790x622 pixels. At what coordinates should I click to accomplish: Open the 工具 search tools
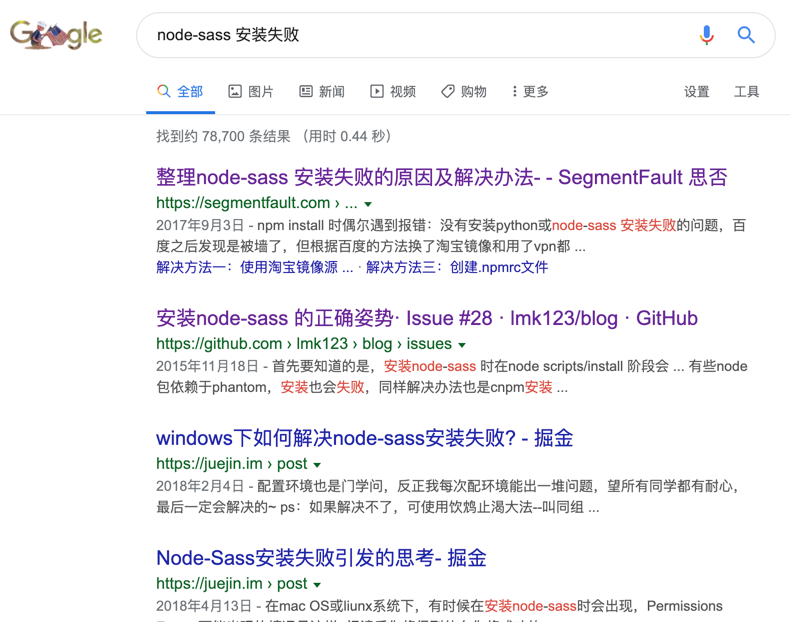pos(746,91)
